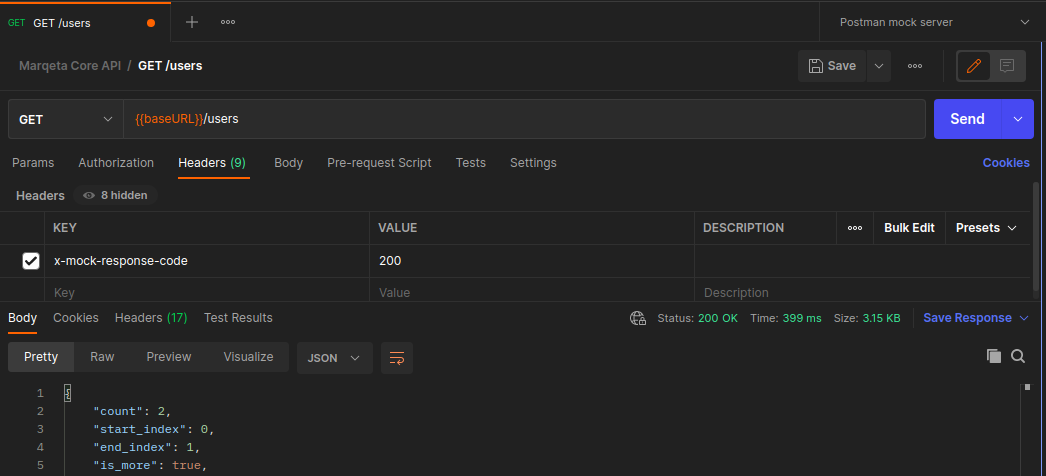Screen dimensions: 1046x476
Task: Open the comments mode icon
Action: tap(1007, 66)
